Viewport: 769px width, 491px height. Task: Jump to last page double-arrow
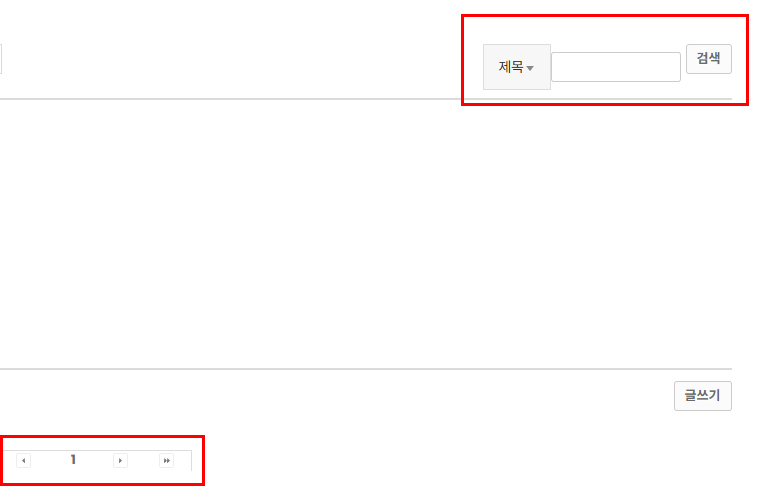tap(167, 461)
